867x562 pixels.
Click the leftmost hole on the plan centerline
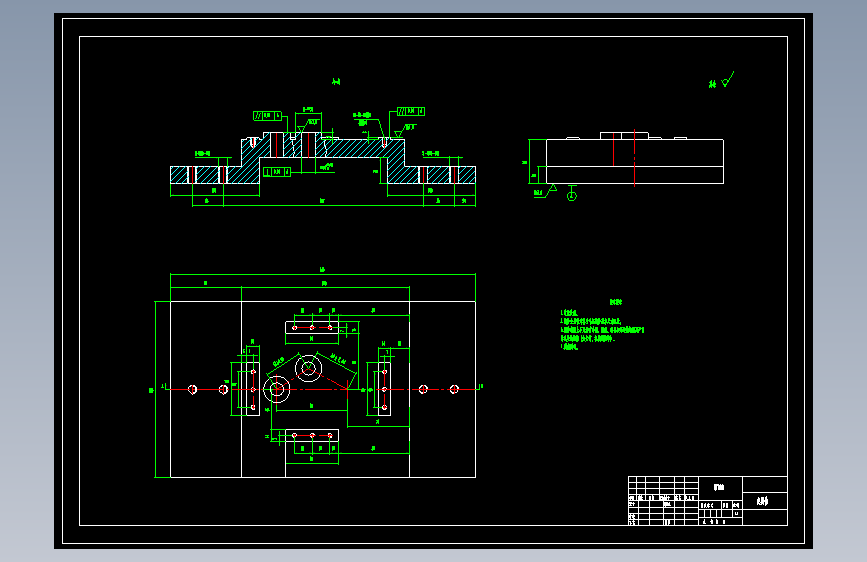click(x=192, y=389)
